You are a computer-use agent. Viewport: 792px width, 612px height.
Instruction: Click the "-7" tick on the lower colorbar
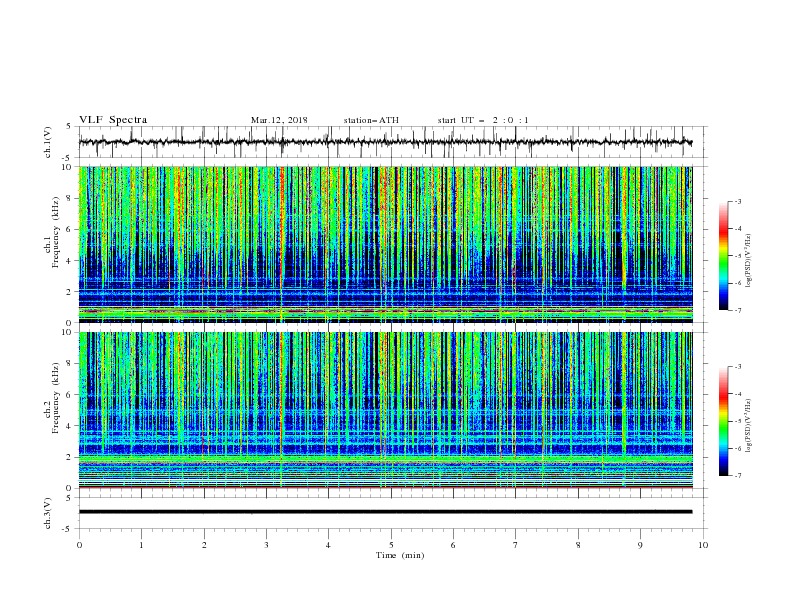737,476
